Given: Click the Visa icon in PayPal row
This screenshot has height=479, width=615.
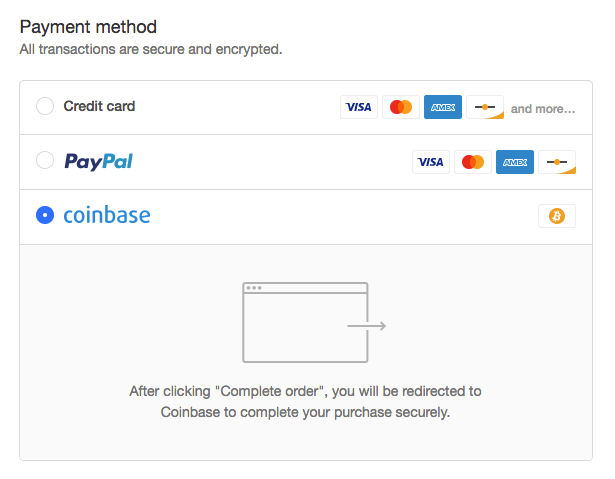Looking at the screenshot, I should (x=431, y=162).
